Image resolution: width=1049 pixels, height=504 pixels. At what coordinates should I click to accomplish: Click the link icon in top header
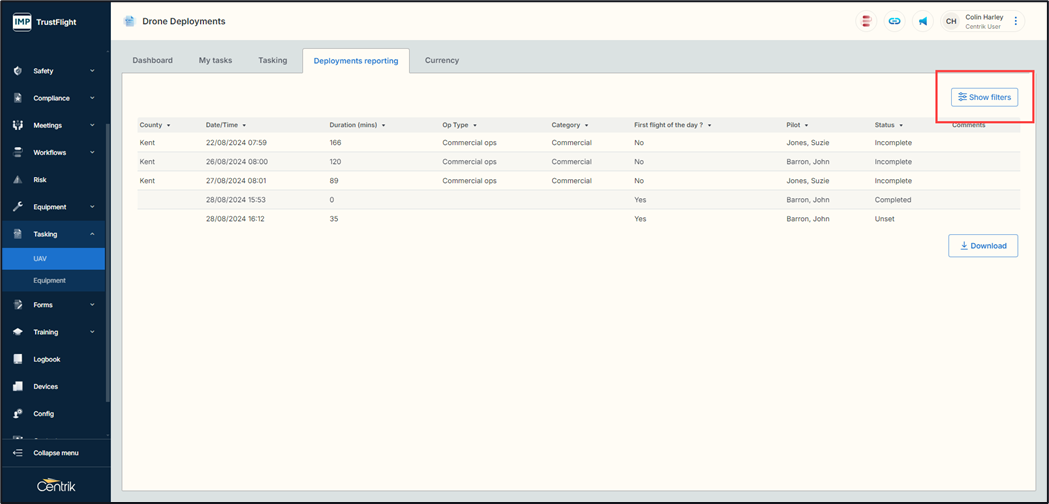click(894, 21)
